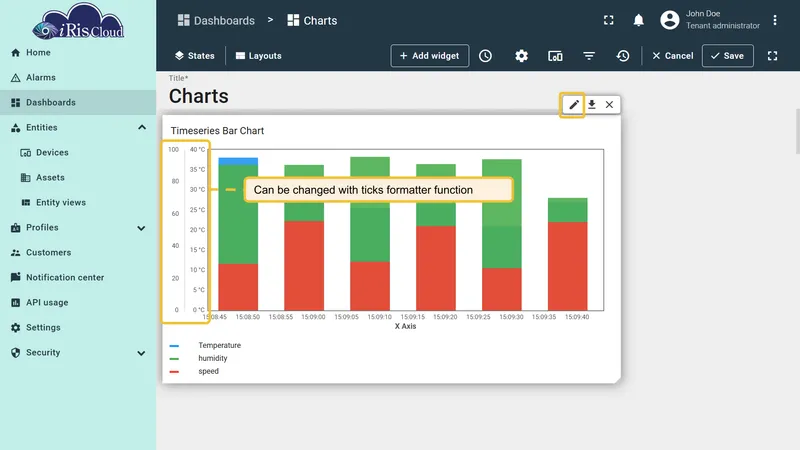Viewport: 800px width, 450px height.
Task: Open the filters icon
Action: (589, 56)
